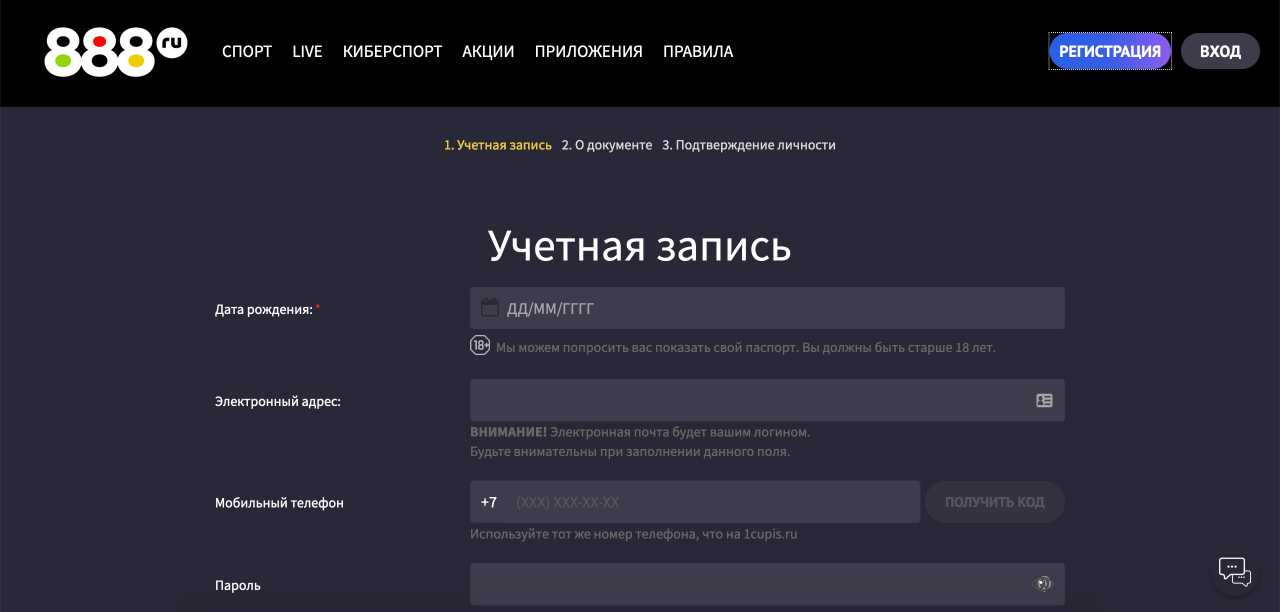The height and width of the screenshot is (612, 1280).
Task: Click the Мобильный телефон label
Action: coord(279,503)
